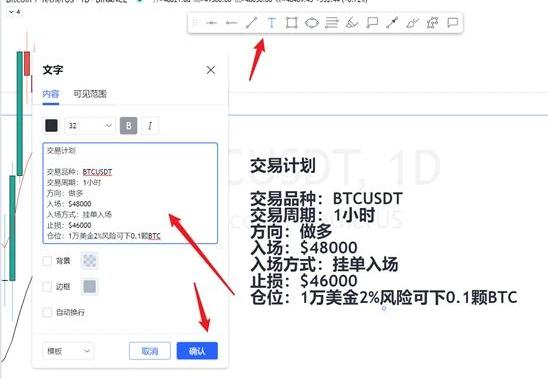Select the horizontal ray tool

231,23
